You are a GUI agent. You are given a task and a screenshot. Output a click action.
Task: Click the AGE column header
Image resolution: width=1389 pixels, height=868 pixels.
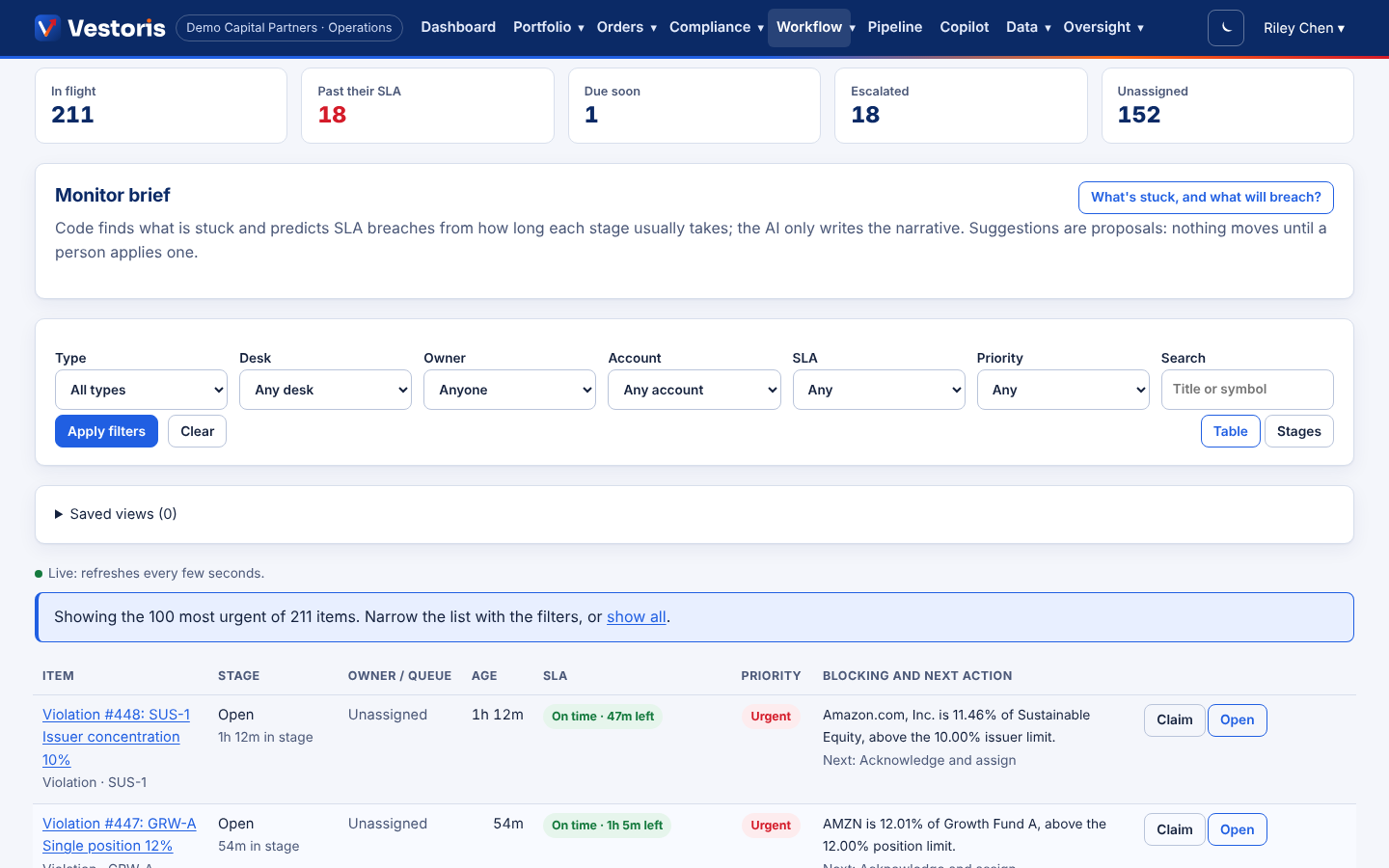click(484, 676)
